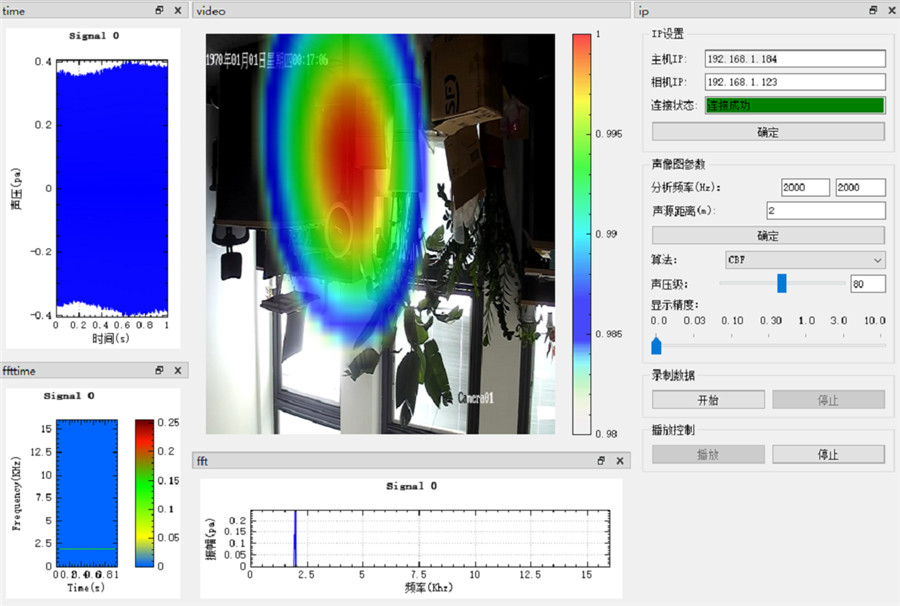Click the '0.03' tick label under 显示精度
Screen dimensions: 900x606
point(695,320)
